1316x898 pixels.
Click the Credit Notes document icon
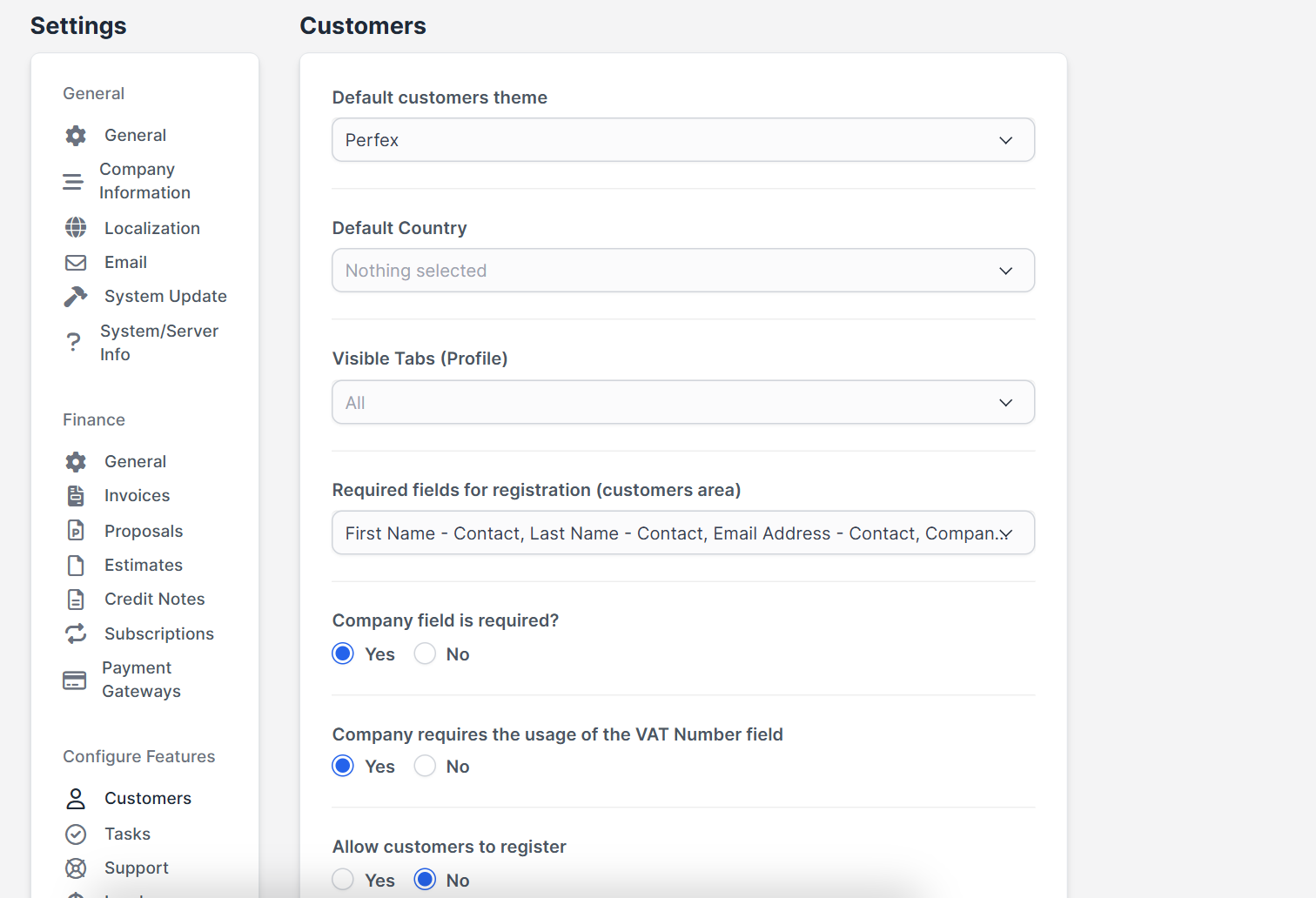pyautogui.click(x=76, y=600)
